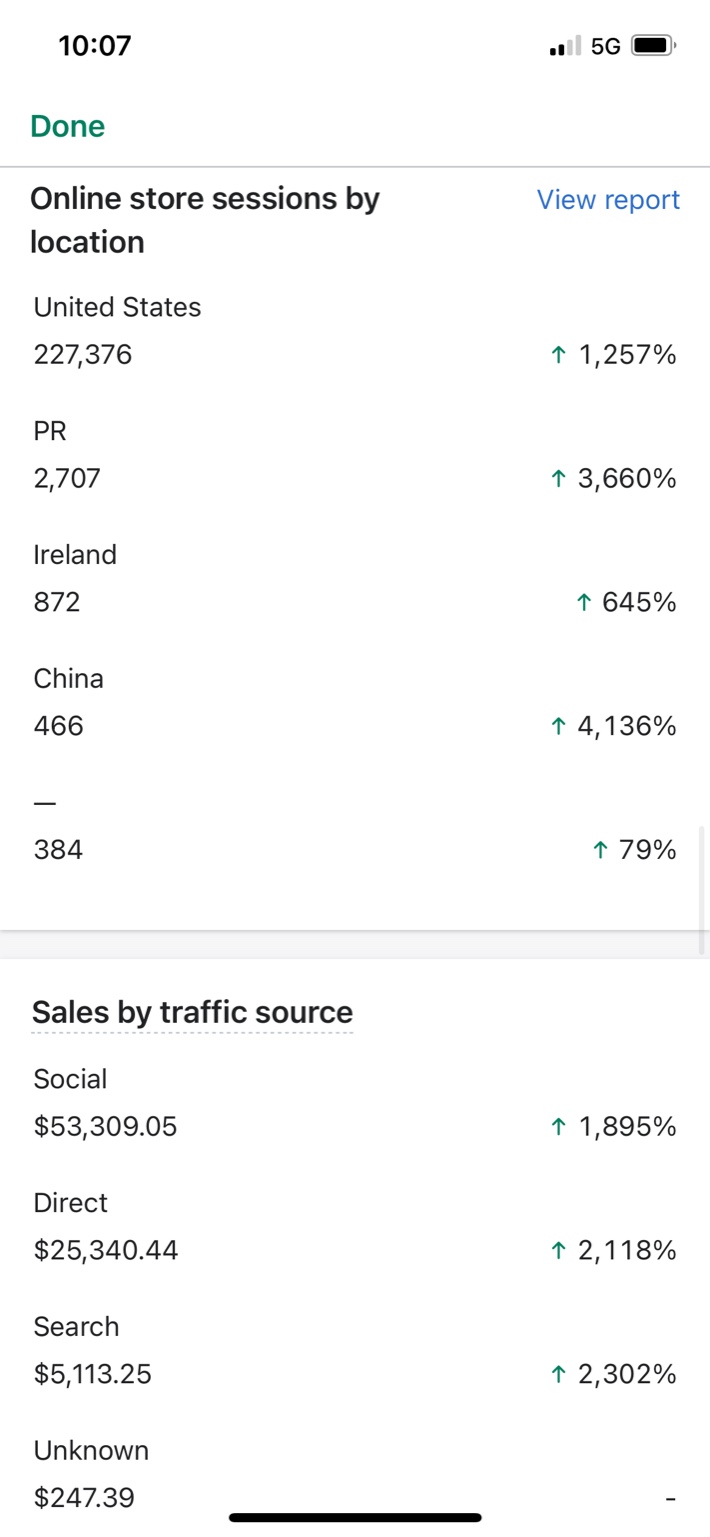Image resolution: width=710 pixels, height=1537 pixels.
Task: Select the PR location label
Action: [50, 431]
